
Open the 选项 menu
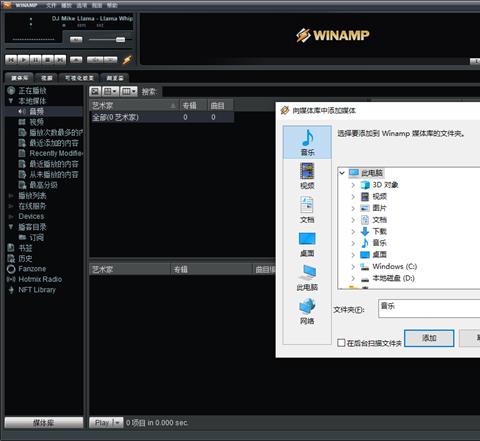82,5
